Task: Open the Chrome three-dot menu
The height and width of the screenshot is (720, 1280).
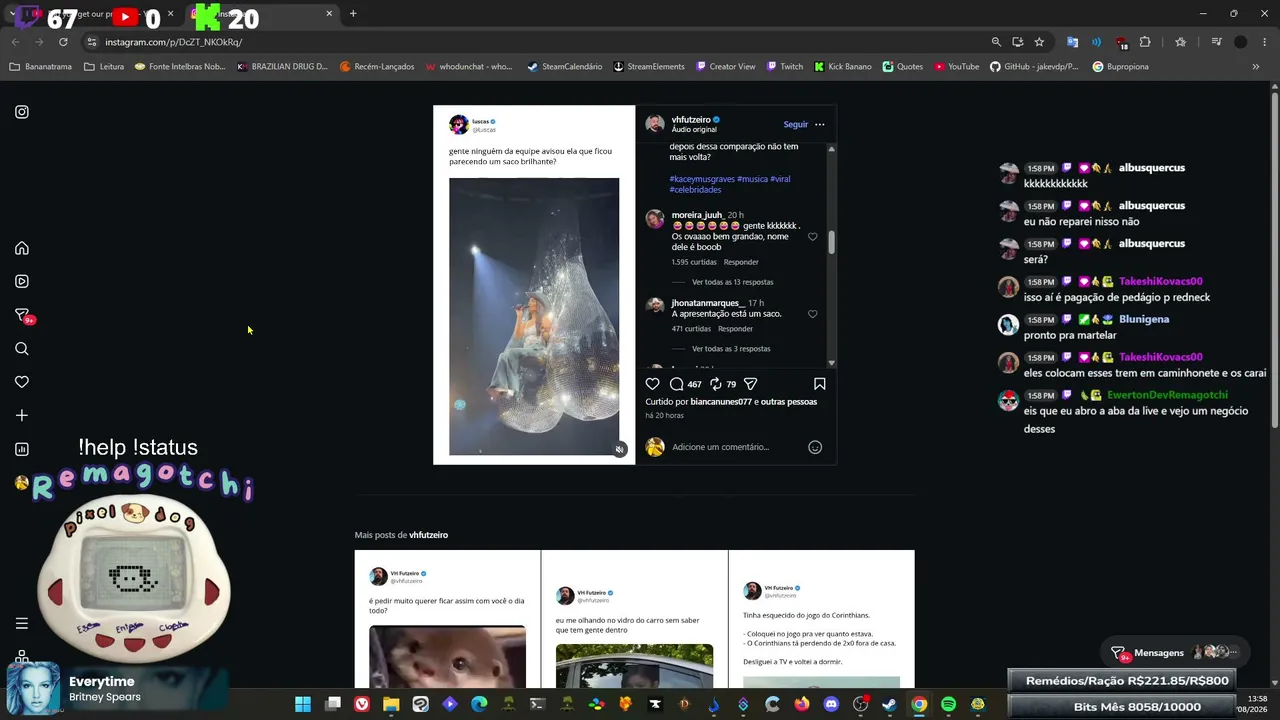Action: (1264, 42)
